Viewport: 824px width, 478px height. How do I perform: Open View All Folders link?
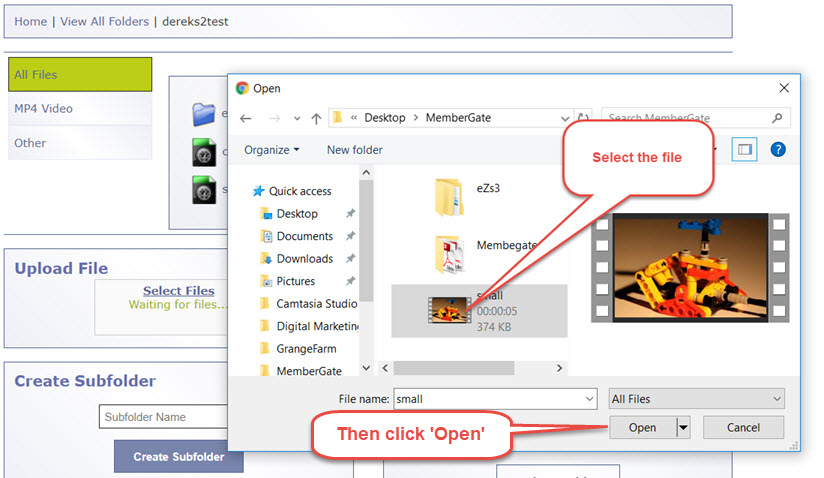click(x=105, y=22)
